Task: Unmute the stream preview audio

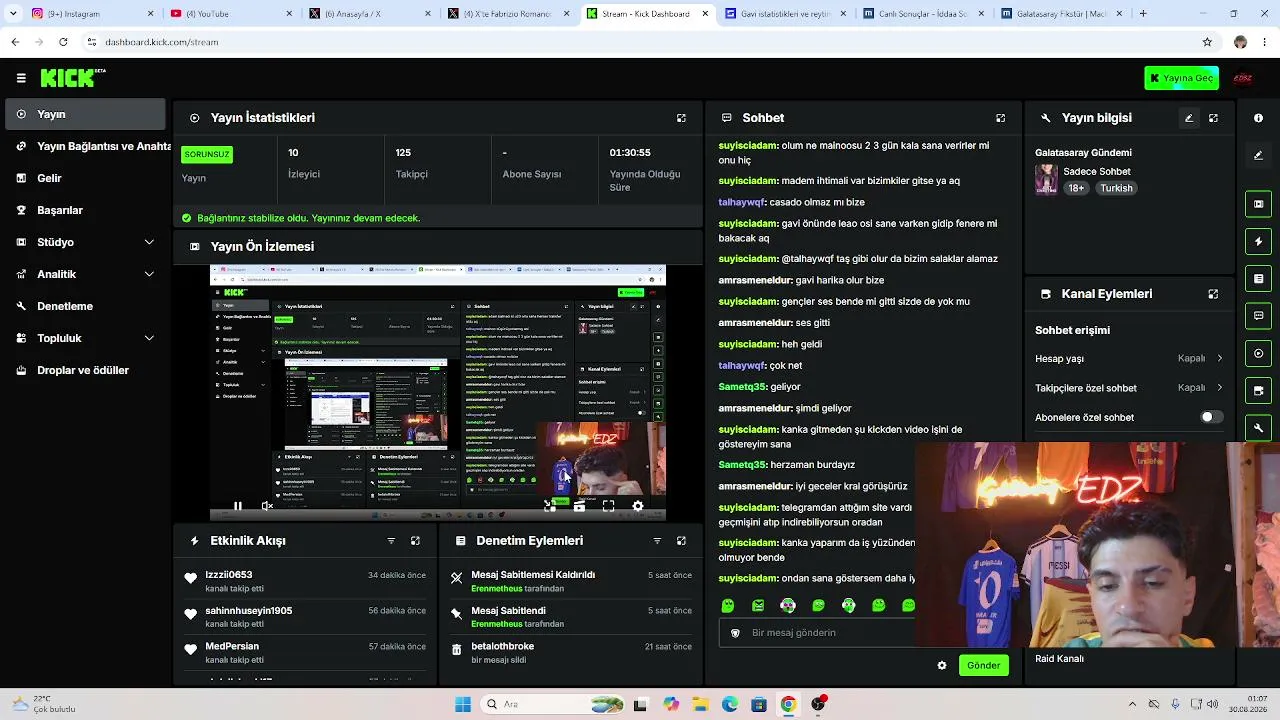Action: coord(267,506)
